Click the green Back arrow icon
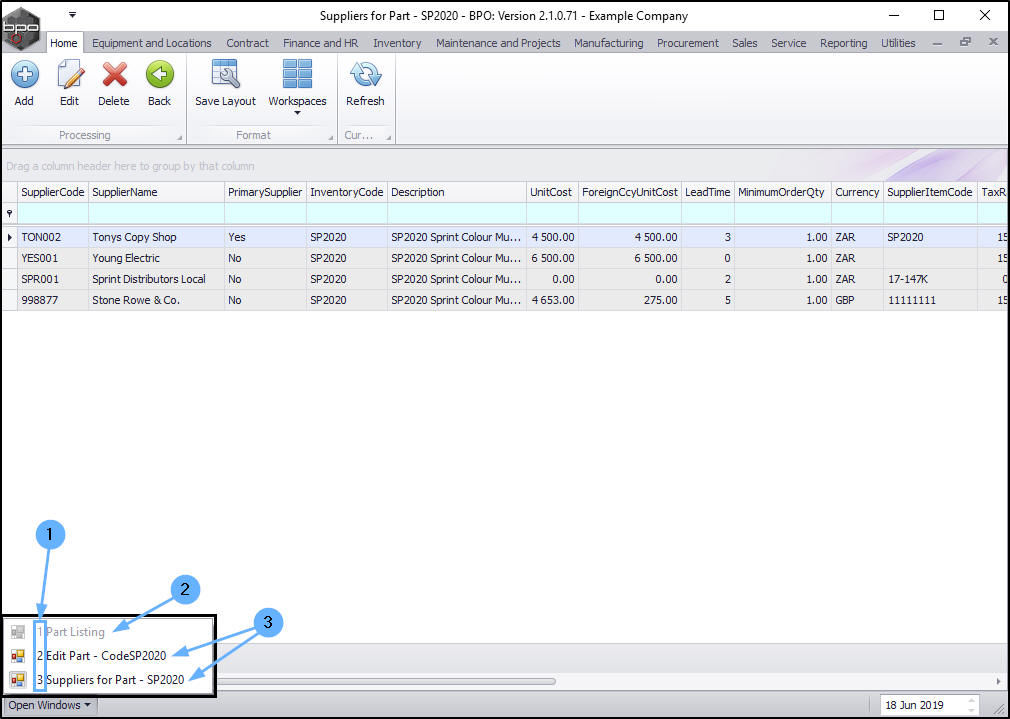Screen dimensions: 1010x719 pyautogui.click(x=159, y=75)
